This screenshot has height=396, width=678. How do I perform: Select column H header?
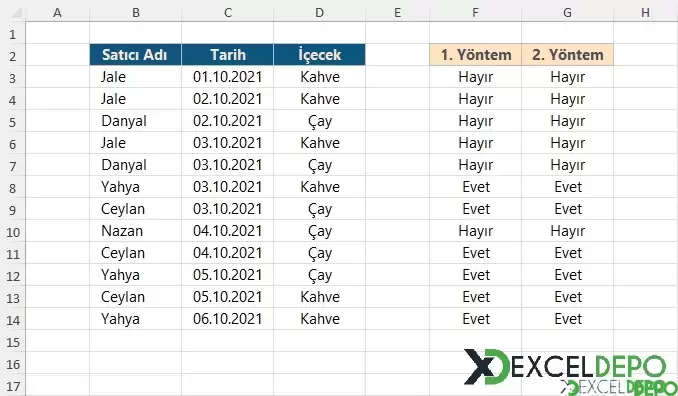646,13
